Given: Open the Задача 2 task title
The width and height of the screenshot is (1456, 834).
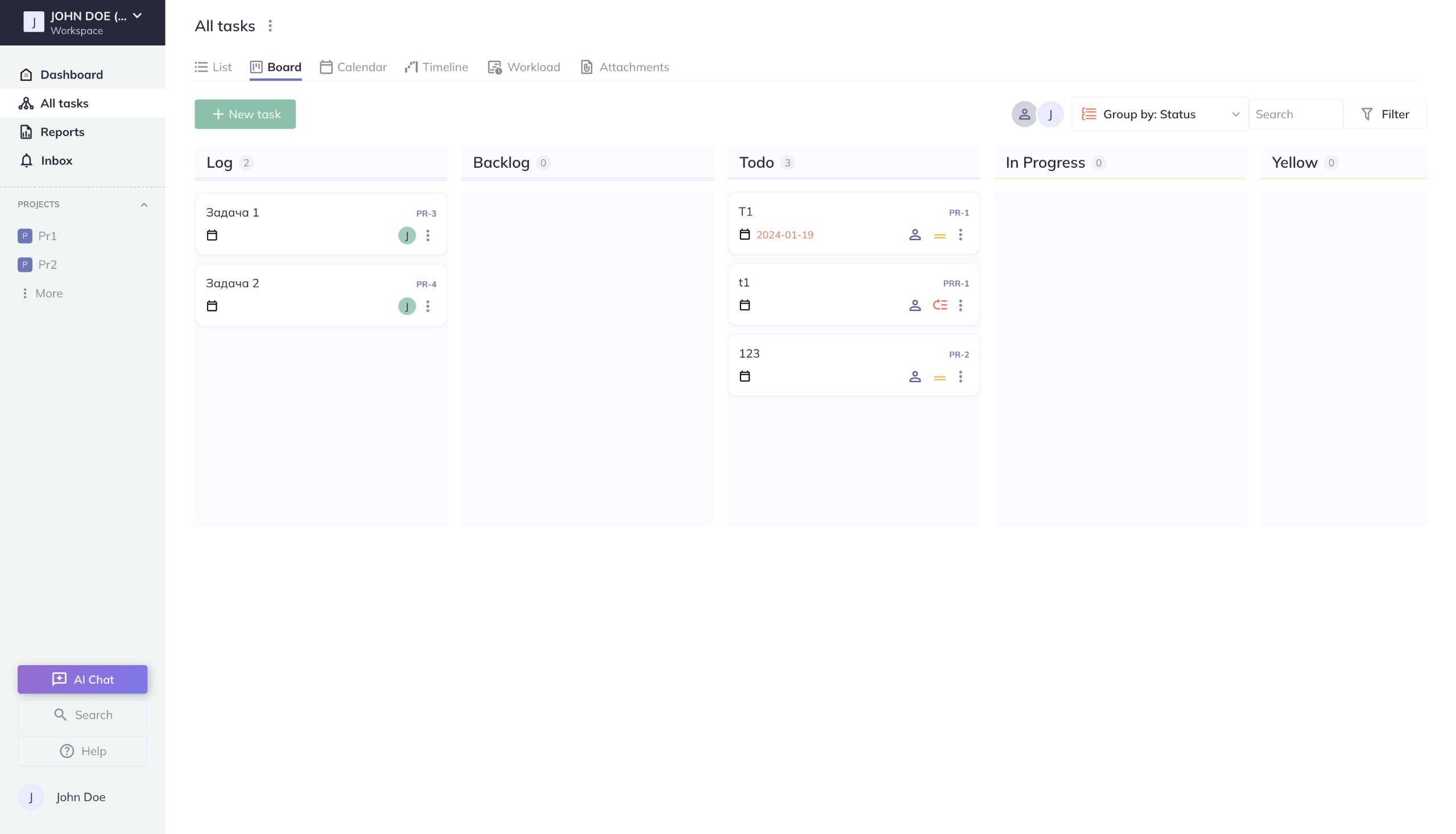Looking at the screenshot, I should point(232,283).
